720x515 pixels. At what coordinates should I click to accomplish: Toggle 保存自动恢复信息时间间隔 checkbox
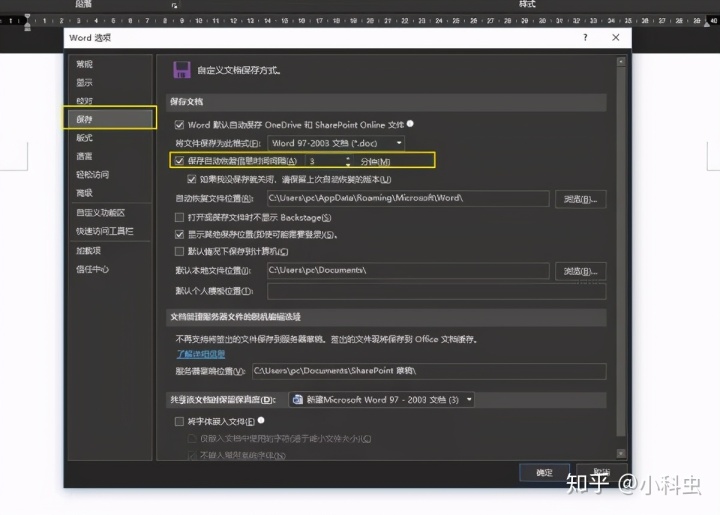coord(179,161)
